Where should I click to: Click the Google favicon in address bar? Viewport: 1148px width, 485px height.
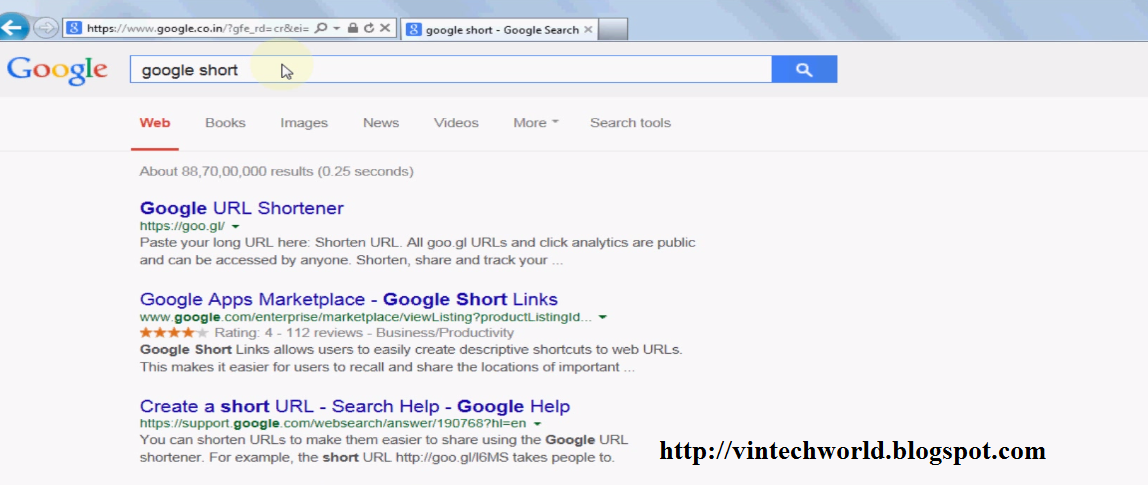73,29
